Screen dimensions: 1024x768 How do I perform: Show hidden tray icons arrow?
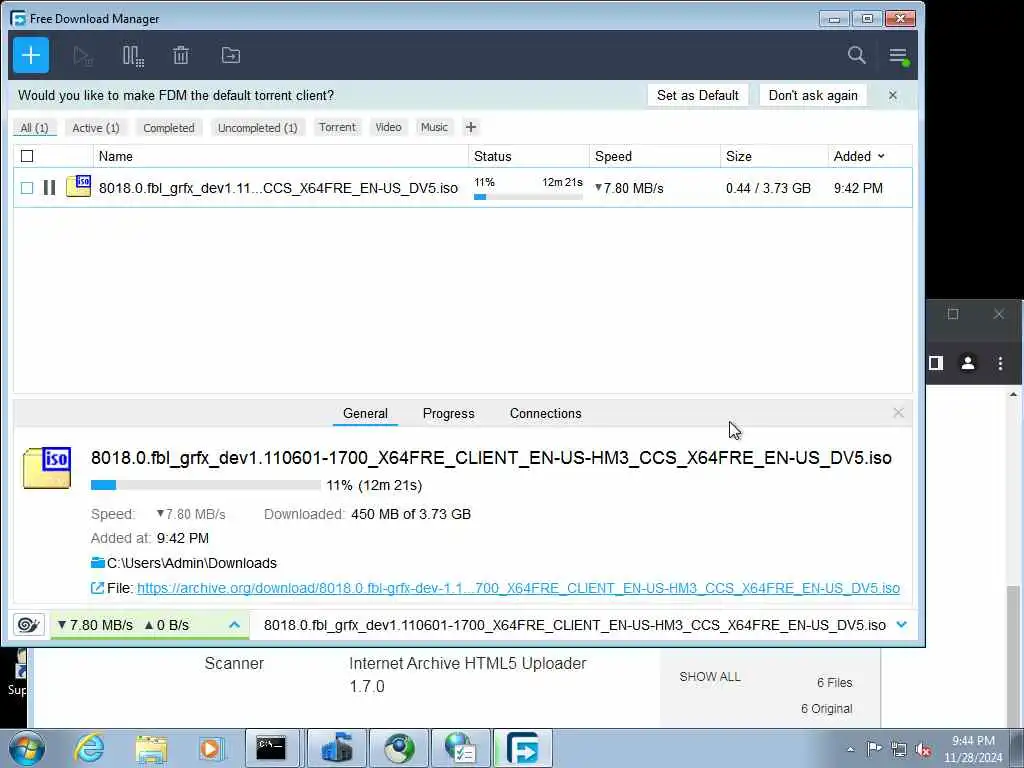point(850,749)
